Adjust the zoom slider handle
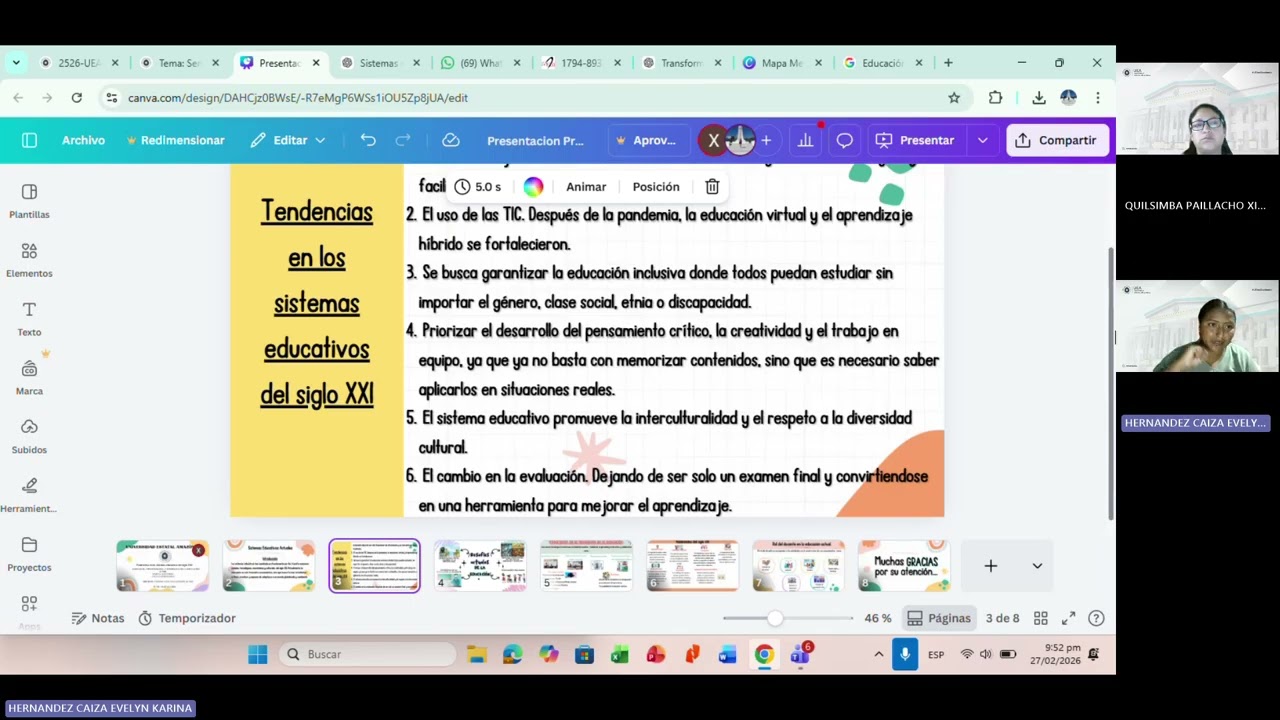 coord(776,618)
